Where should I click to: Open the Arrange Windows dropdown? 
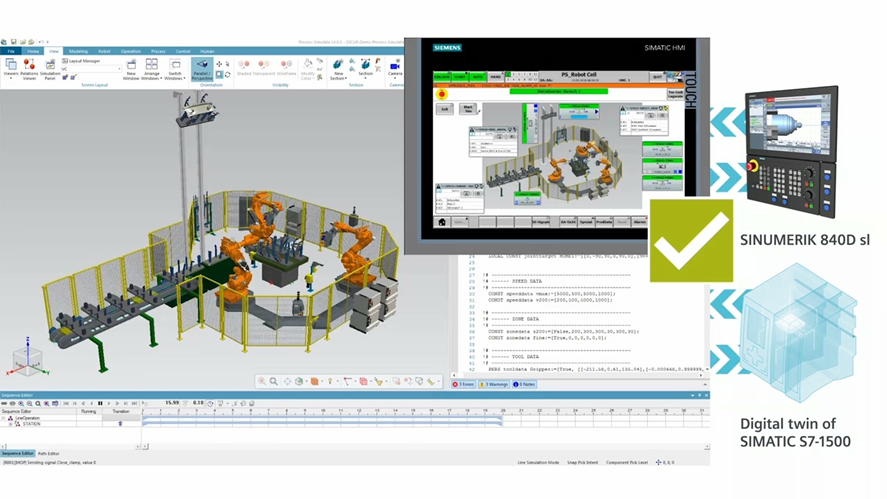tap(152, 69)
